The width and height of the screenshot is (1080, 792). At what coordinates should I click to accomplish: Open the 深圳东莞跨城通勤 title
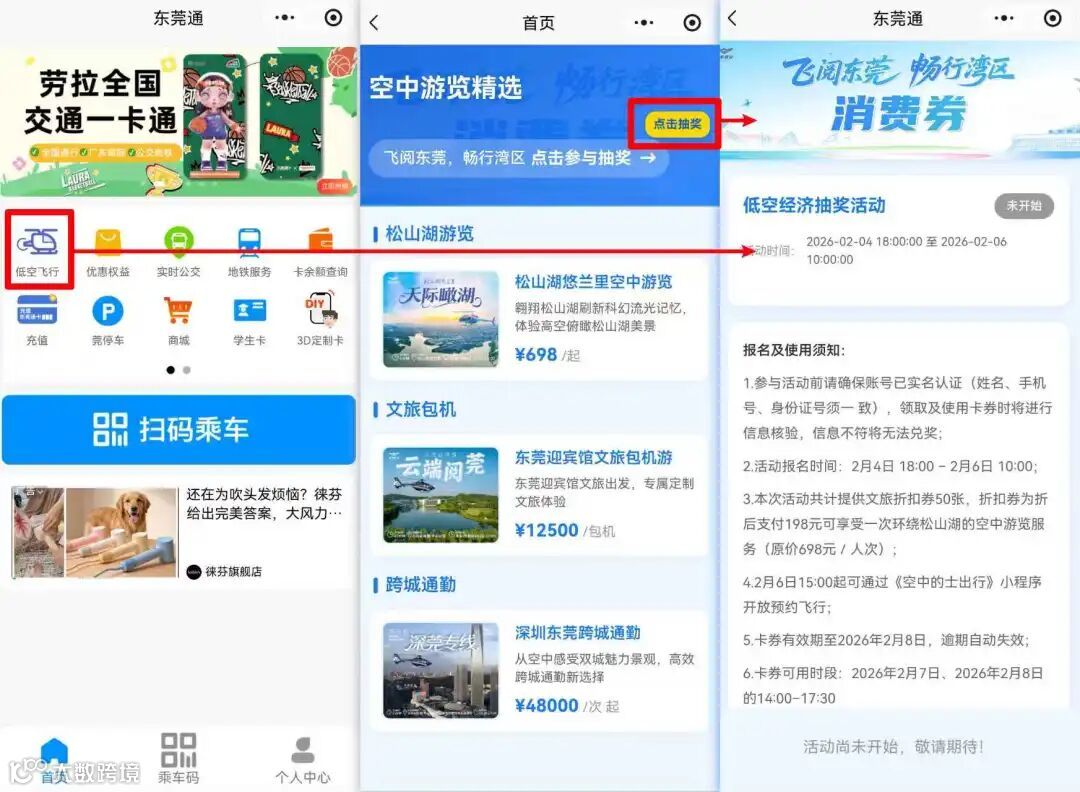(578, 633)
